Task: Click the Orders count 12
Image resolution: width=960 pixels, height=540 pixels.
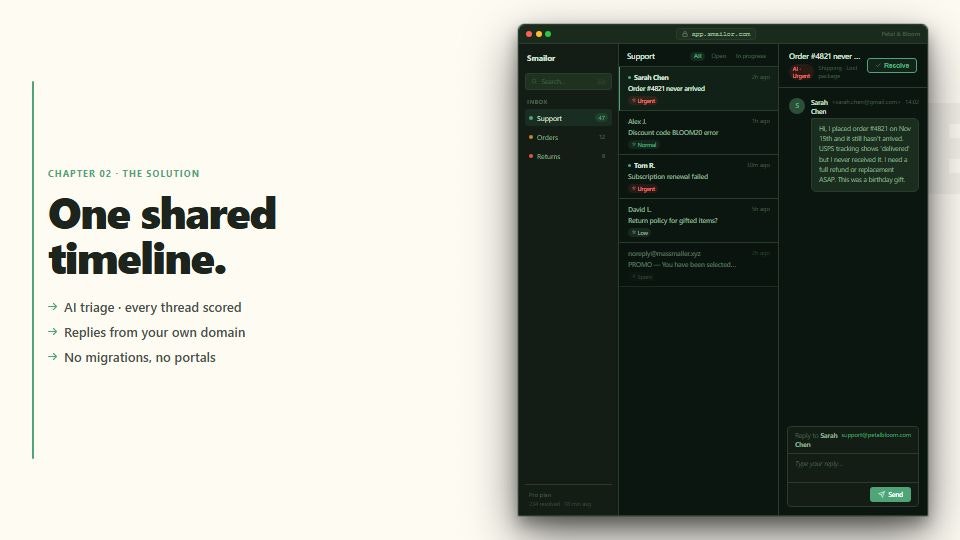Action: tap(602, 137)
